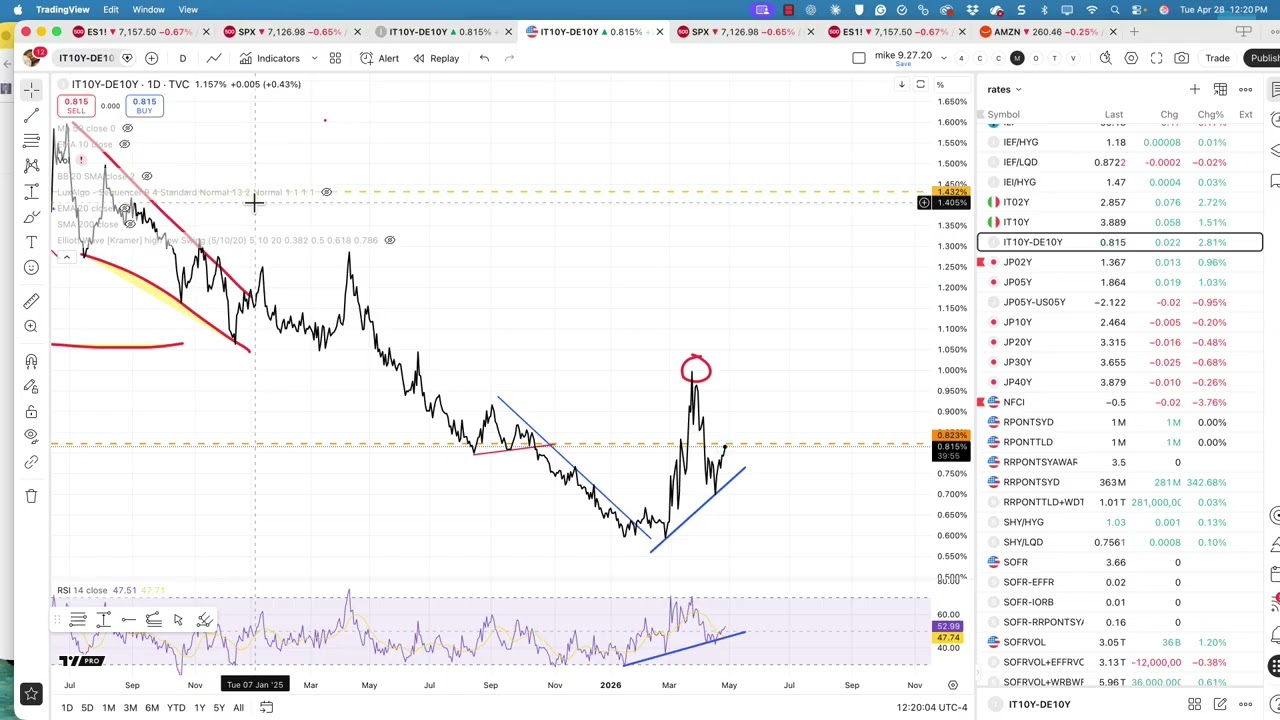The width and height of the screenshot is (1280, 720).
Task: Take a chart snapshot with camera
Action: (x=1182, y=58)
